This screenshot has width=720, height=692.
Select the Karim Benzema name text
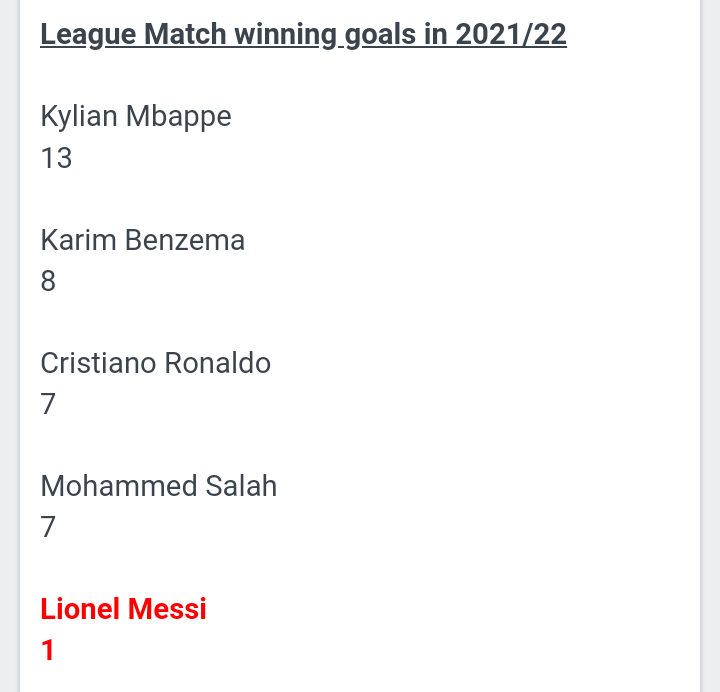142,240
